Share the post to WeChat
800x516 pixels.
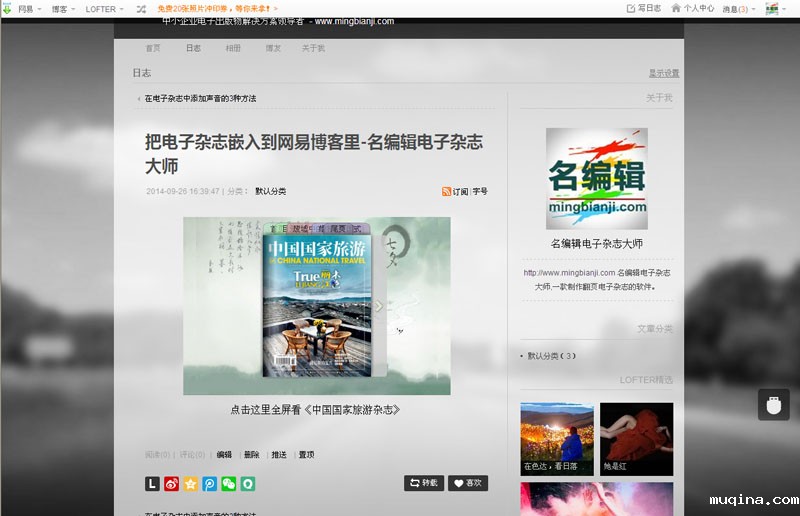click(x=229, y=484)
